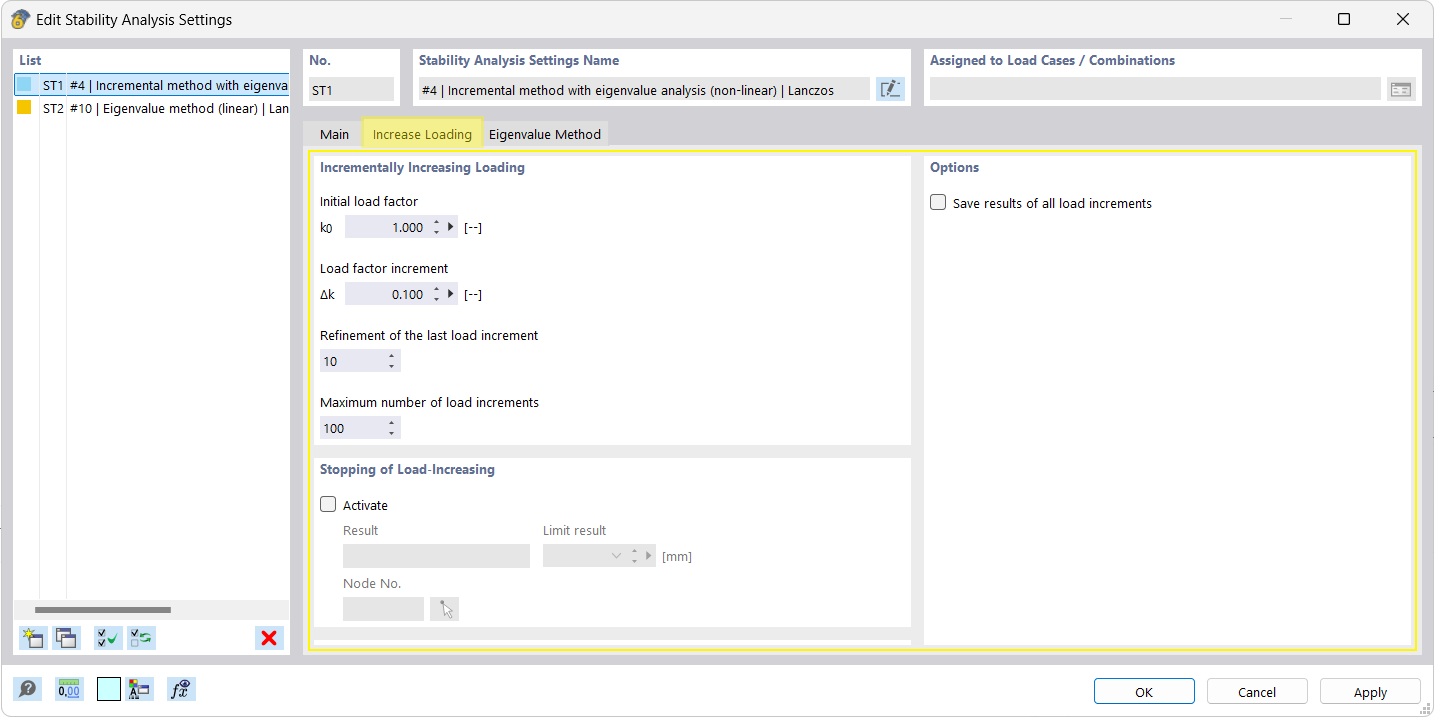The width and height of the screenshot is (1434, 717).
Task: Tick the Activate stopping of load-increasing checkbox
Action: pos(328,505)
